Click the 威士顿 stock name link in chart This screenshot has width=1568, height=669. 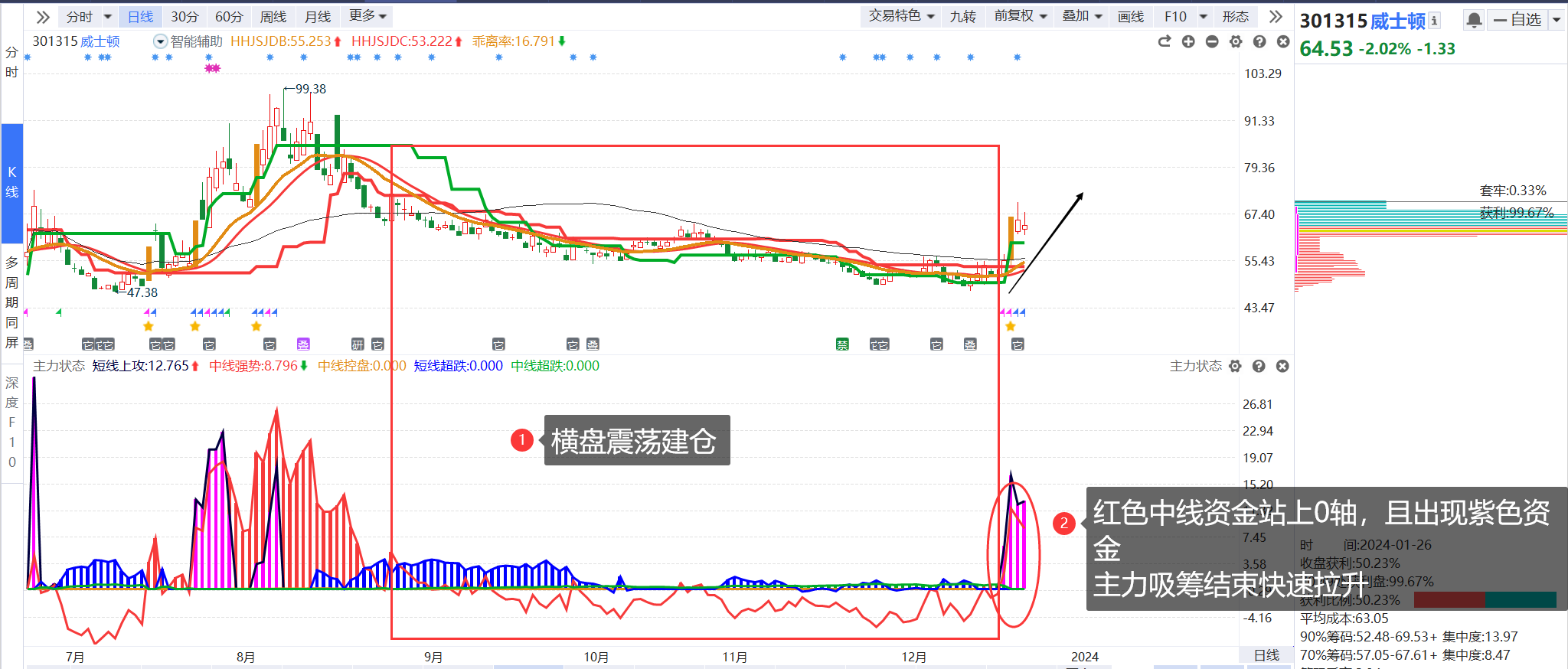pos(100,41)
